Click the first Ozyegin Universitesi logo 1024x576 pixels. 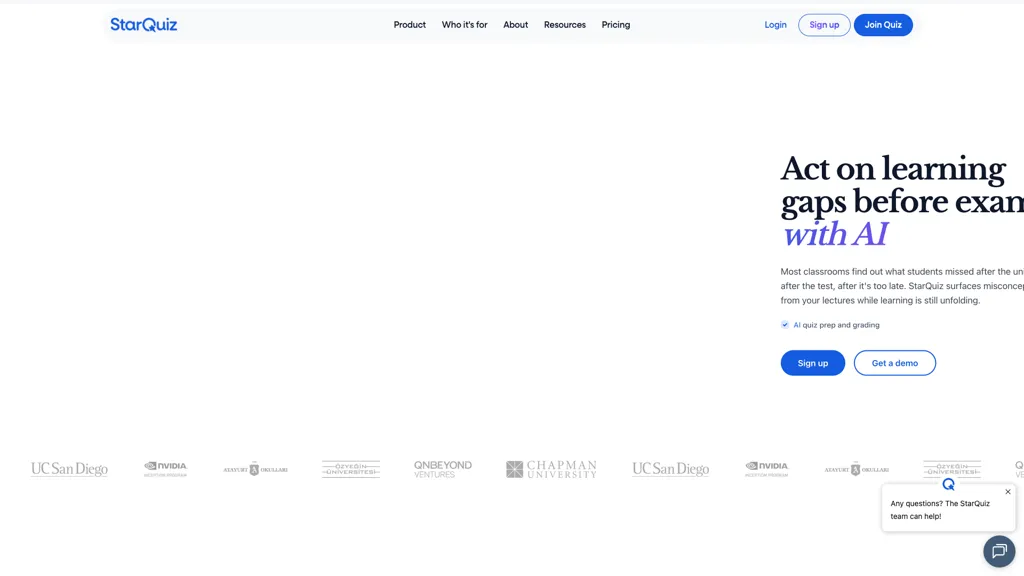351,469
